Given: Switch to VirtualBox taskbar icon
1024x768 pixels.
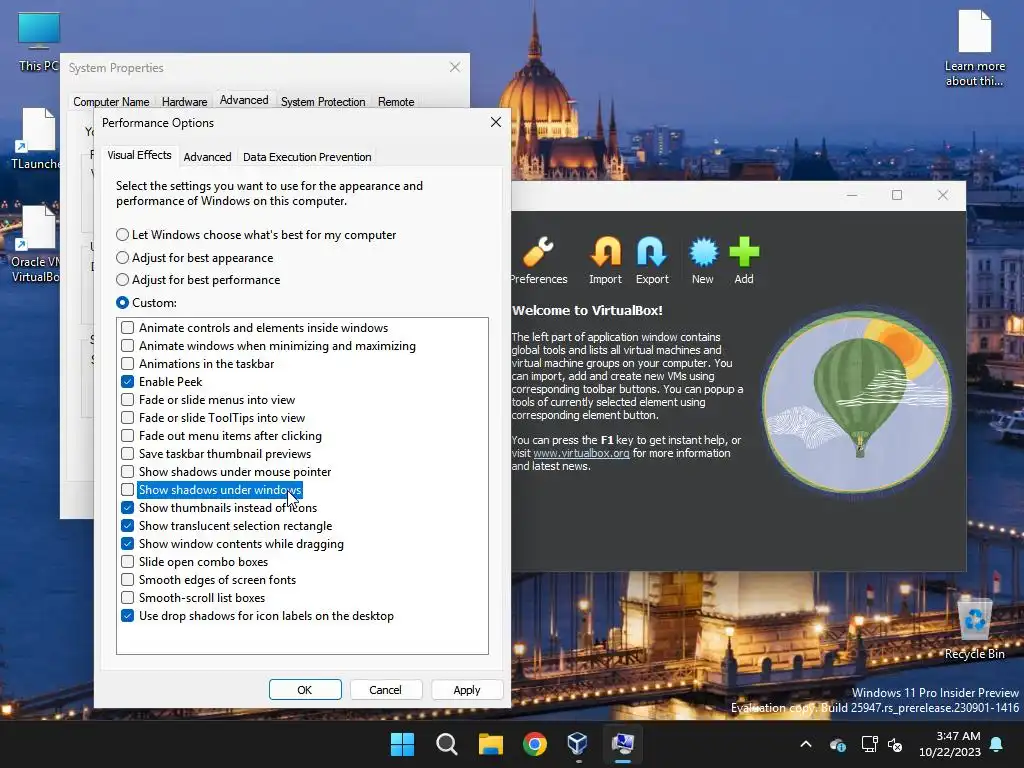Looking at the screenshot, I should pyautogui.click(x=578, y=744).
